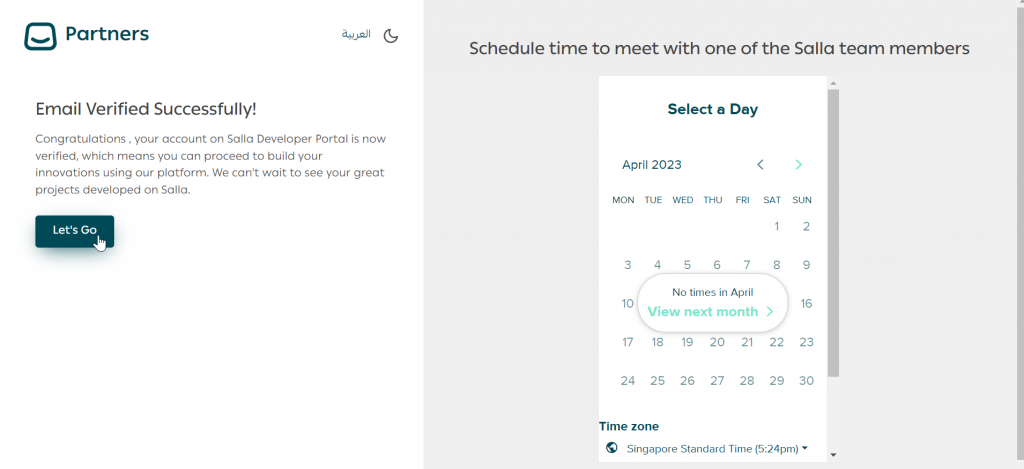
Task: Switch language to العربية
Action: click(x=356, y=35)
